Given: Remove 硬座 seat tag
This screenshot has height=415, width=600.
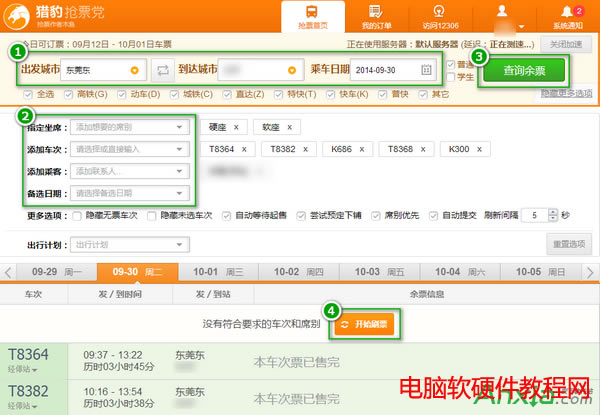Looking at the screenshot, I should (236, 127).
